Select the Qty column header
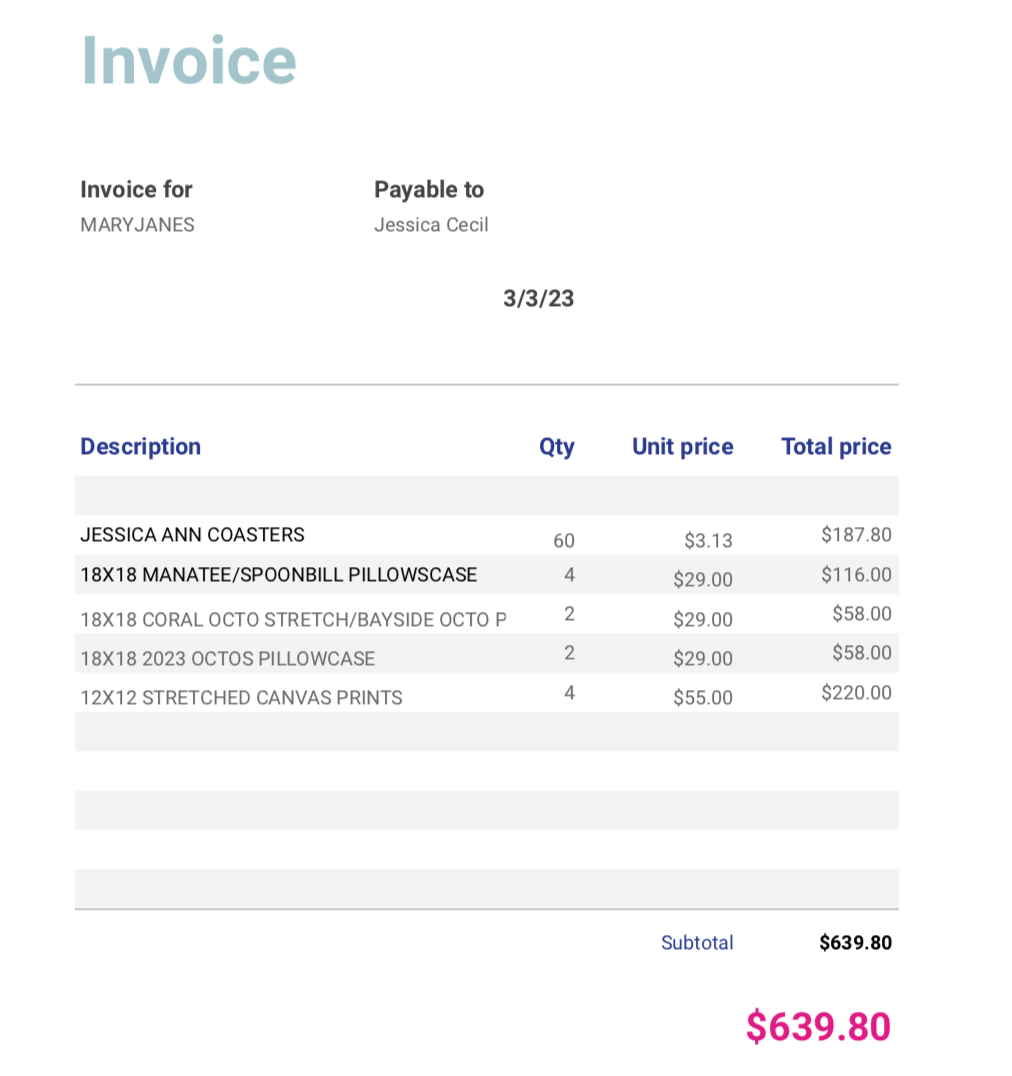The height and width of the screenshot is (1076, 1012). [557, 447]
